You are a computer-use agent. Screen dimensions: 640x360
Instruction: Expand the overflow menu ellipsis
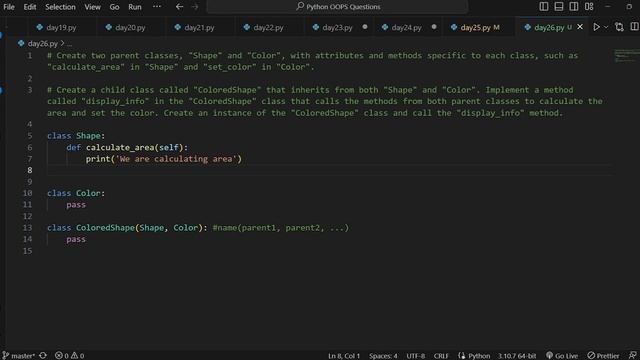[x=157, y=7]
